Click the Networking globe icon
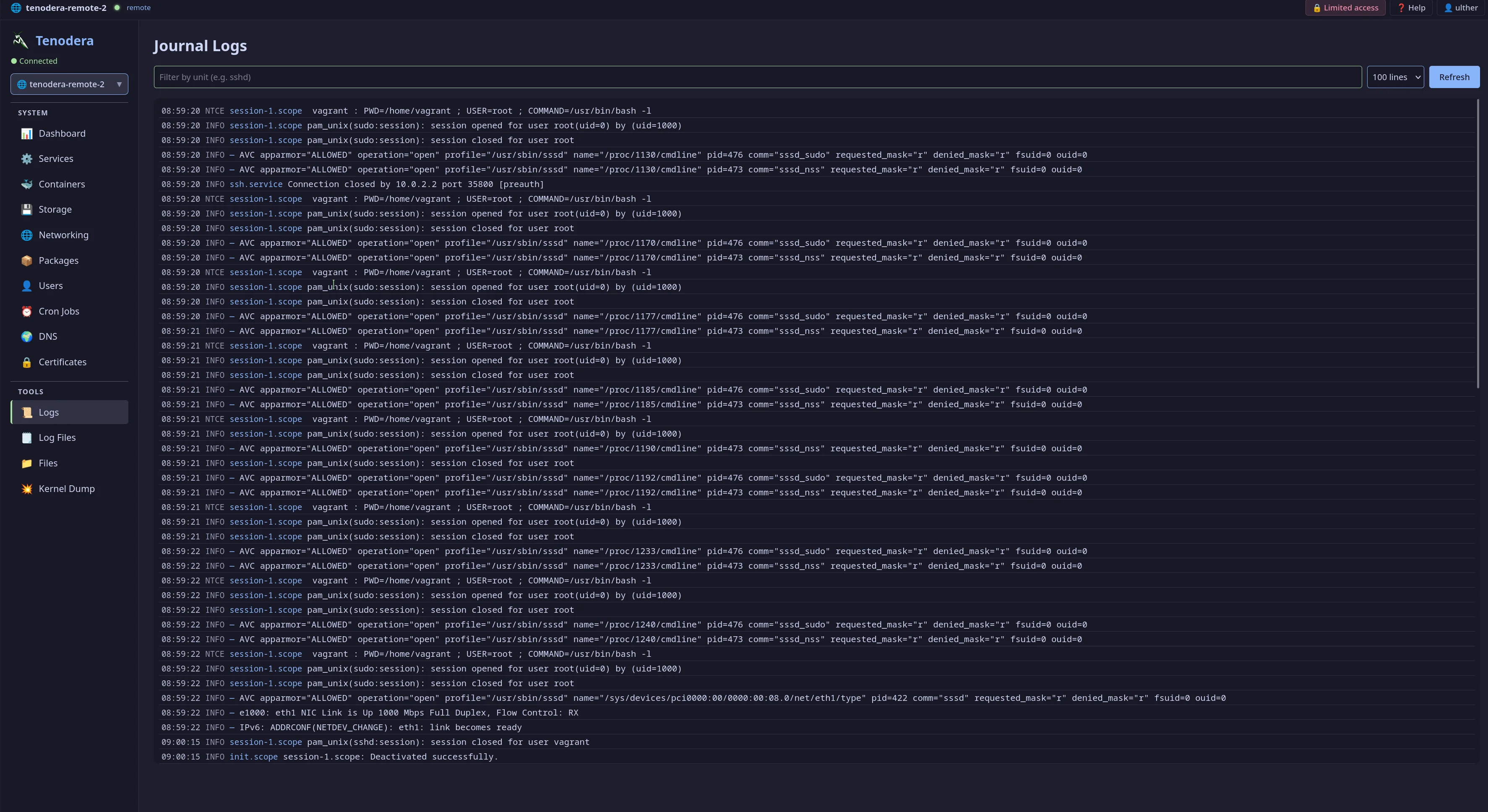The width and height of the screenshot is (1488, 812). click(26, 235)
